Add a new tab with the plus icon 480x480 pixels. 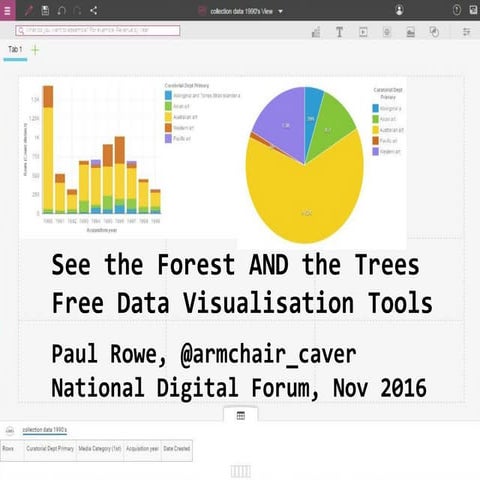35,50
